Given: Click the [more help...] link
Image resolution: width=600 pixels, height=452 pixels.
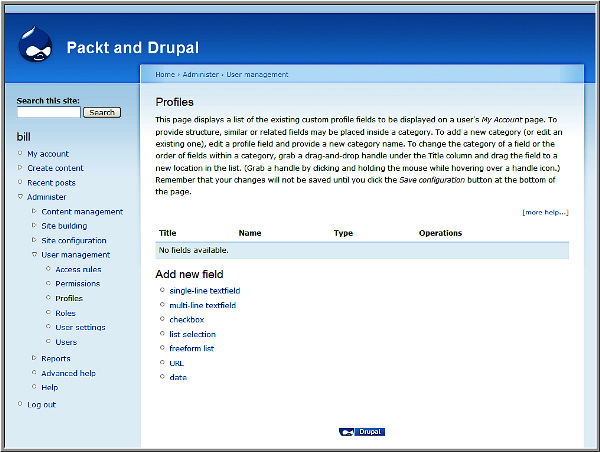Looking at the screenshot, I should coord(545,212).
